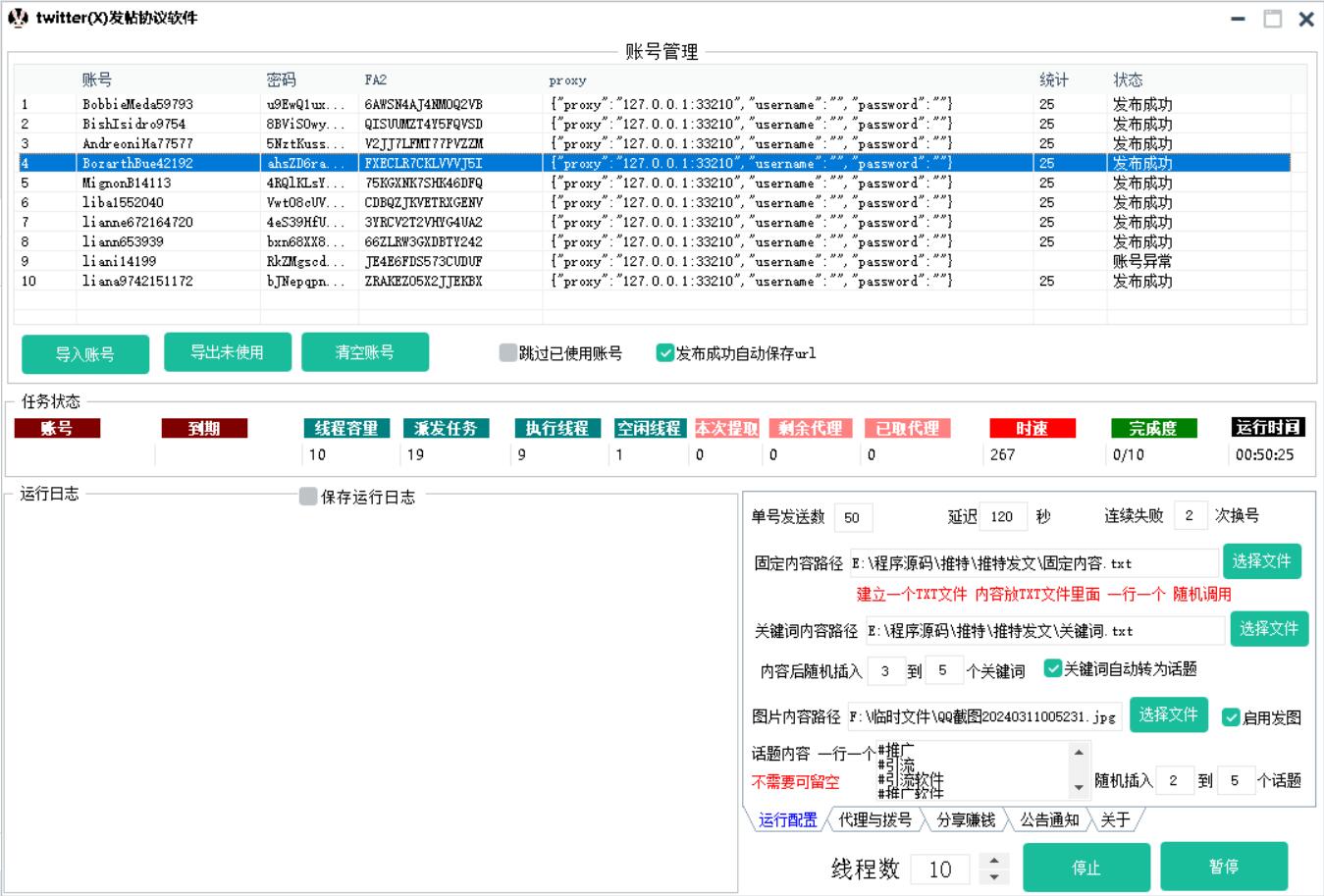
Task: Uncheck 发布成功自动保存url option
Action: pyautogui.click(x=665, y=353)
